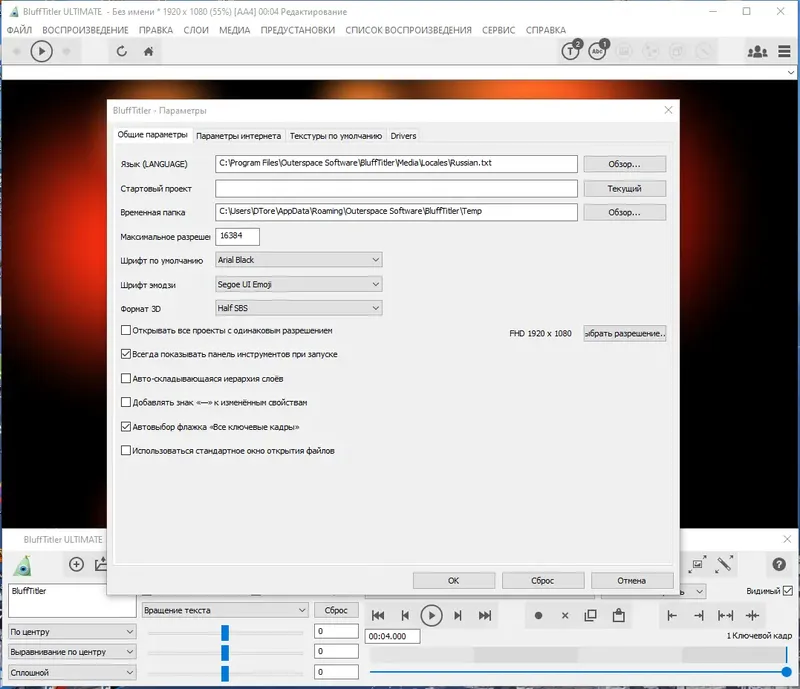The image size is (800, 689).
Task: Click the refresh arrow icon in toolbar
Action: point(121,52)
